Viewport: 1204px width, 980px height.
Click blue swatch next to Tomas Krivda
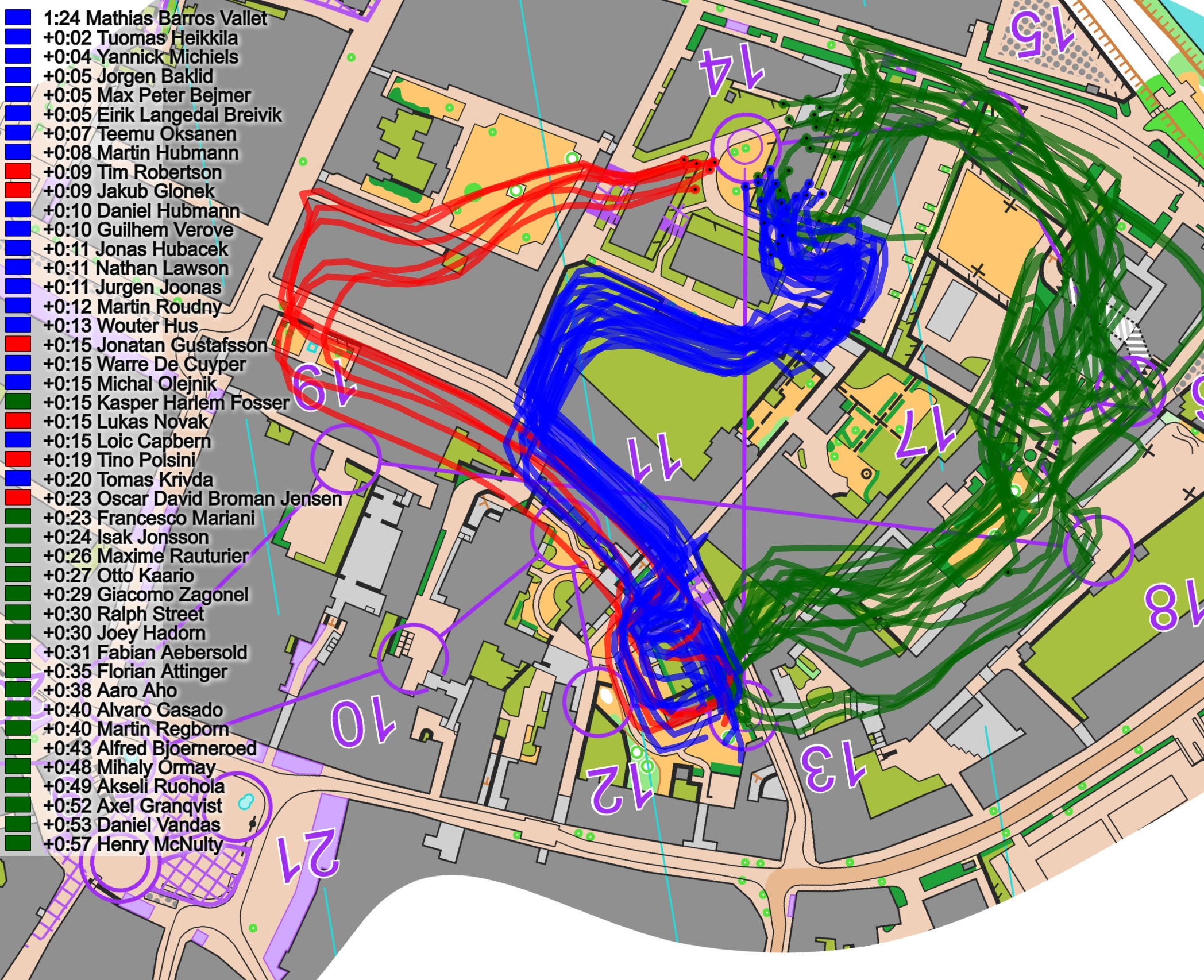pyautogui.click(x=18, y=479)
